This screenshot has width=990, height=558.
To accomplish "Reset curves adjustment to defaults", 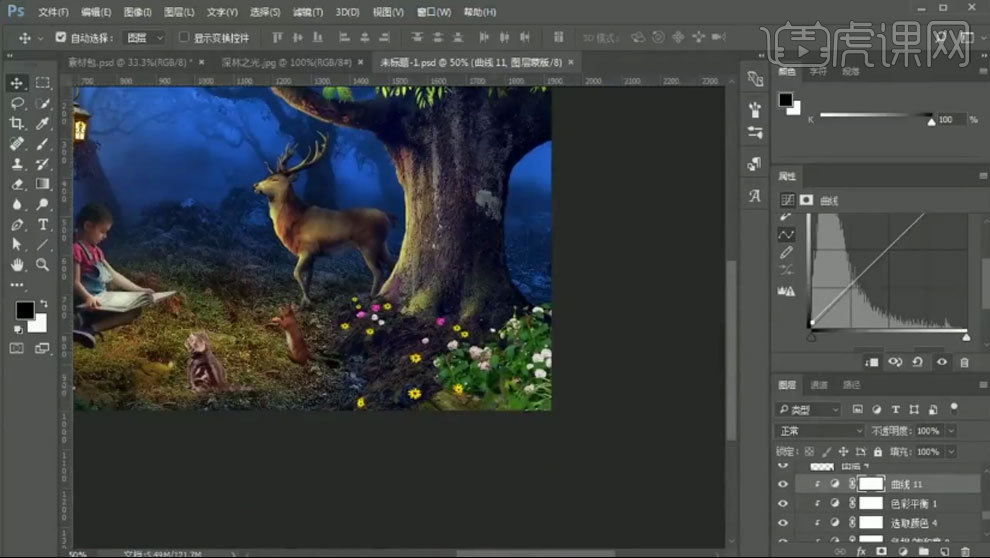I will [918, 362].
